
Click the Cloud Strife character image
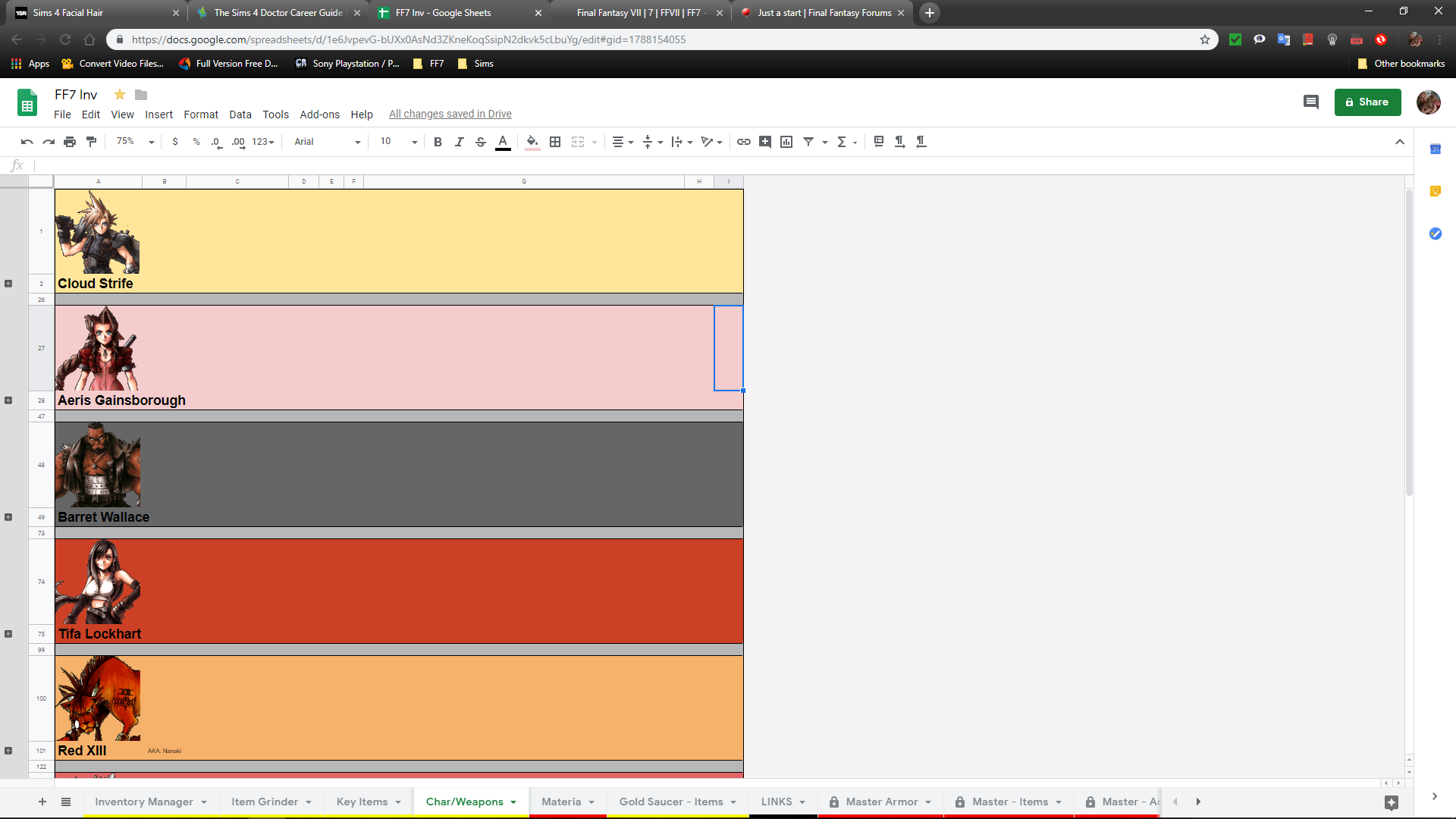pyautogui.click(x=98, y=232)
